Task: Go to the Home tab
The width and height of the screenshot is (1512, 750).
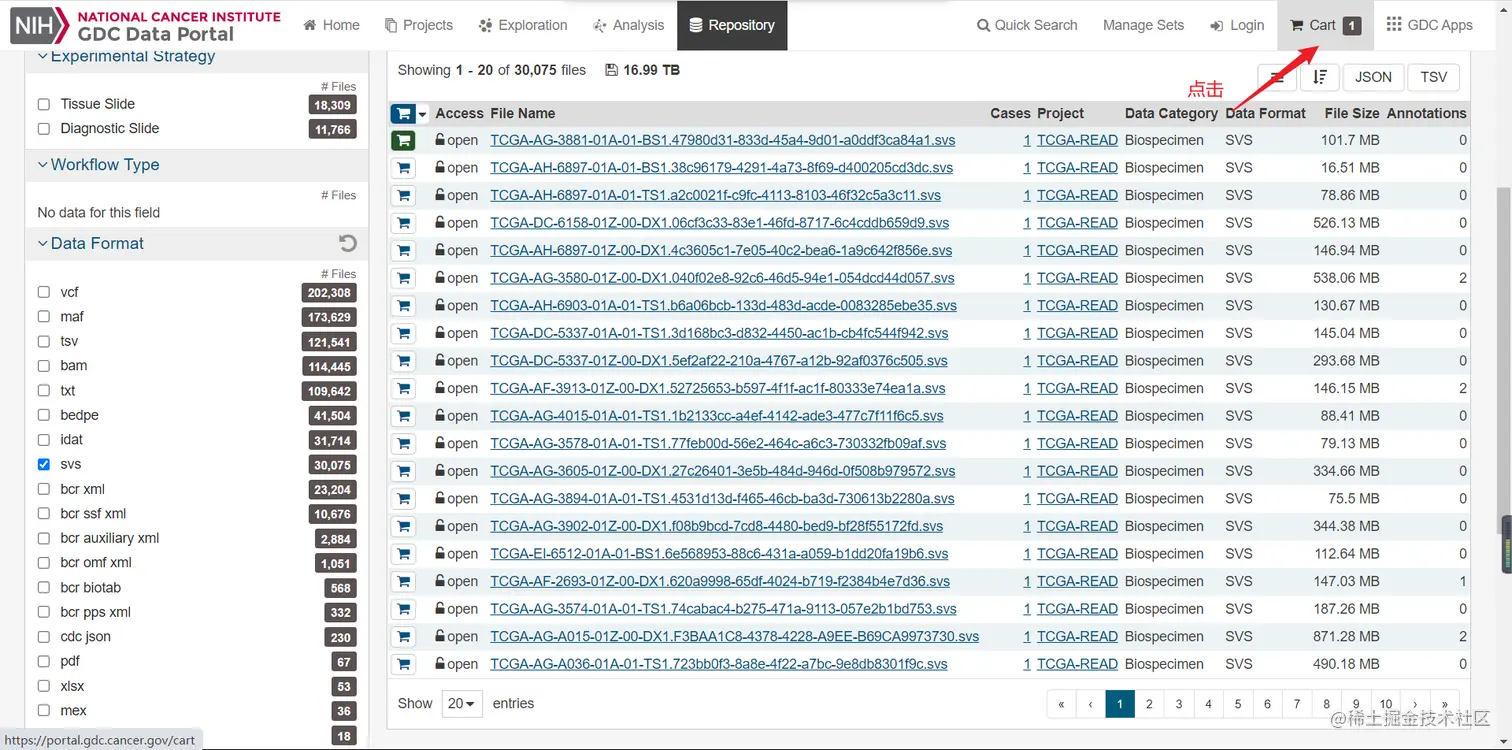Action: pyautogui.click(x=331, y=25)
